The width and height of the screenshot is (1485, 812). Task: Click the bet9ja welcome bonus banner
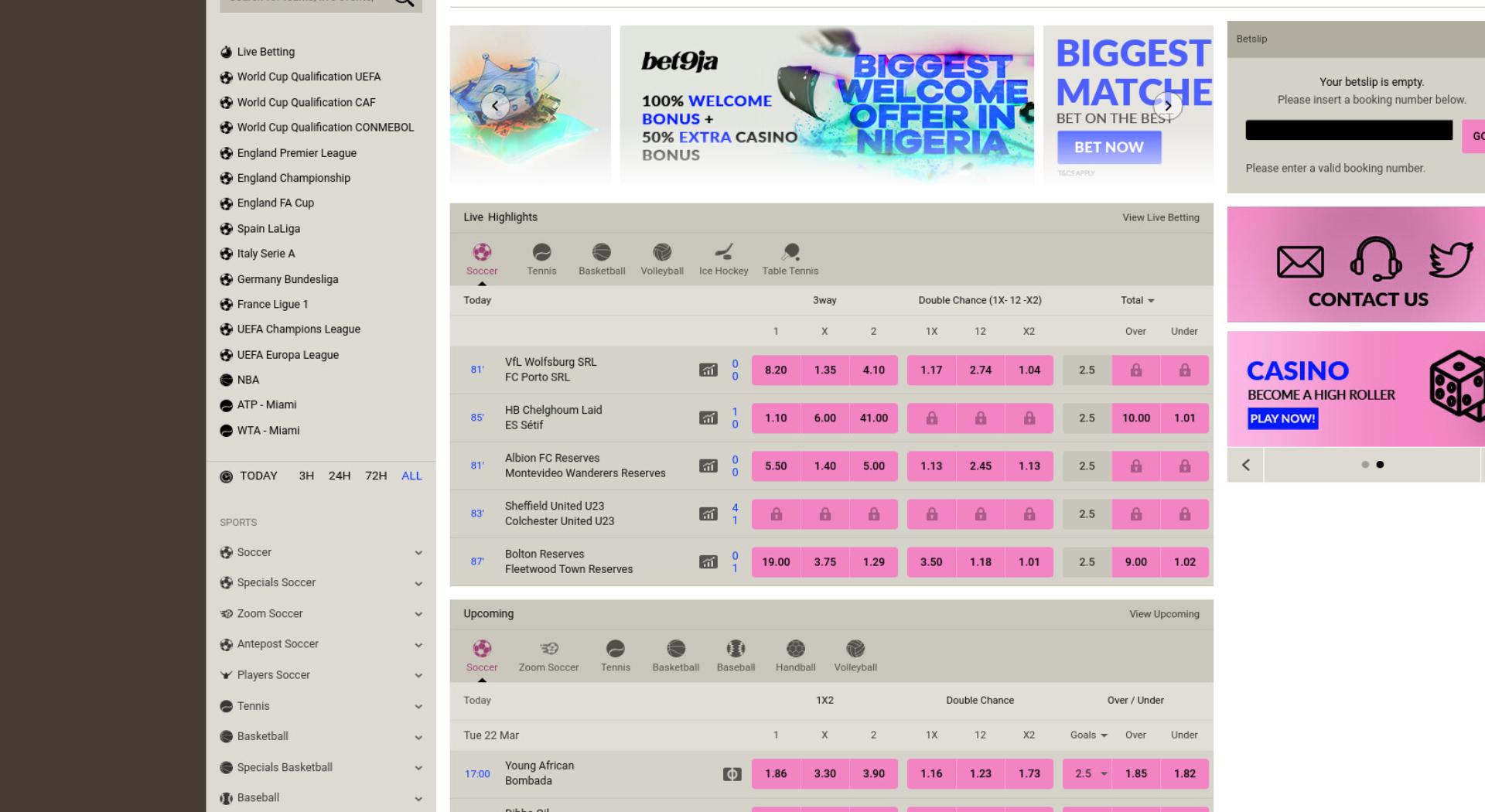tap(827, 106)
